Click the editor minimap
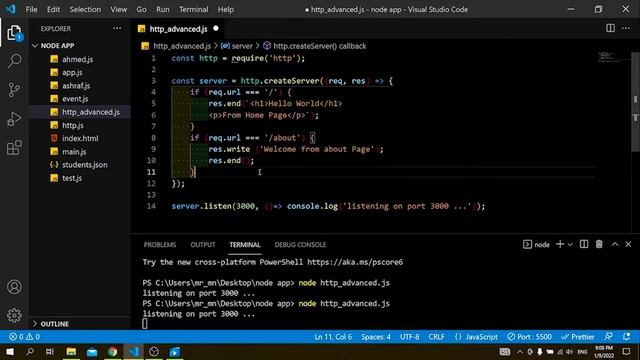Image resolution: width=640 pixels, height=360 pixels. coord(612,58)
